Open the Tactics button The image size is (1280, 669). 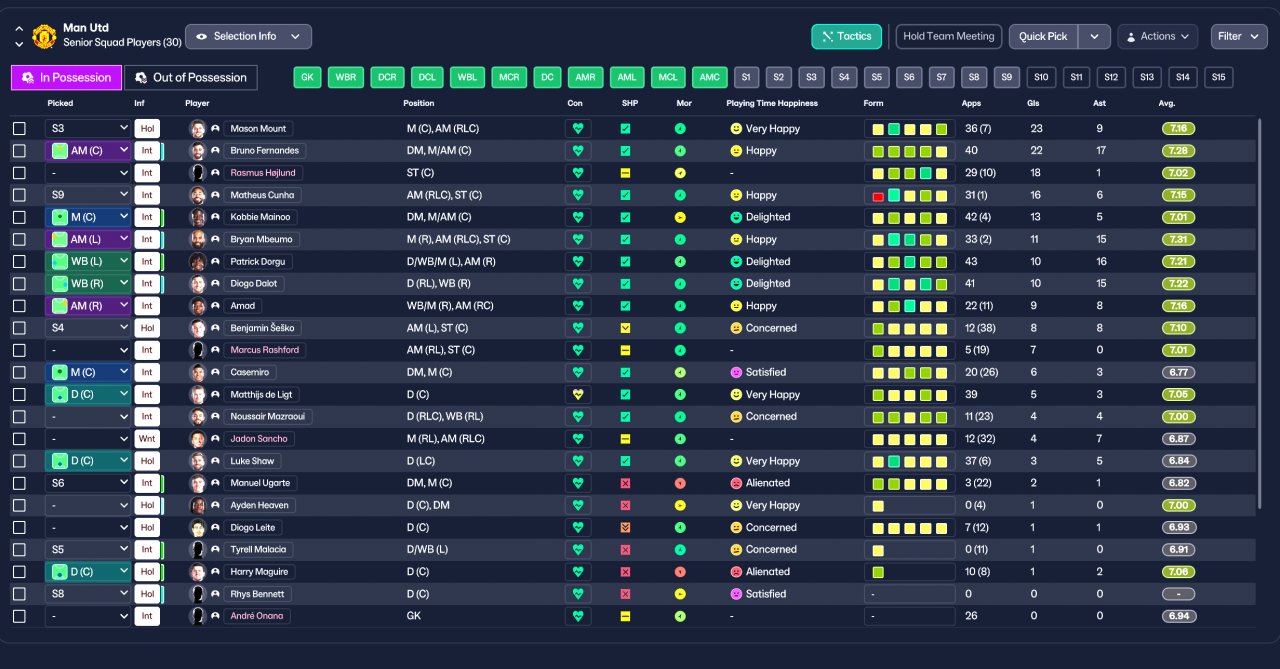click(x=846, y=37)
